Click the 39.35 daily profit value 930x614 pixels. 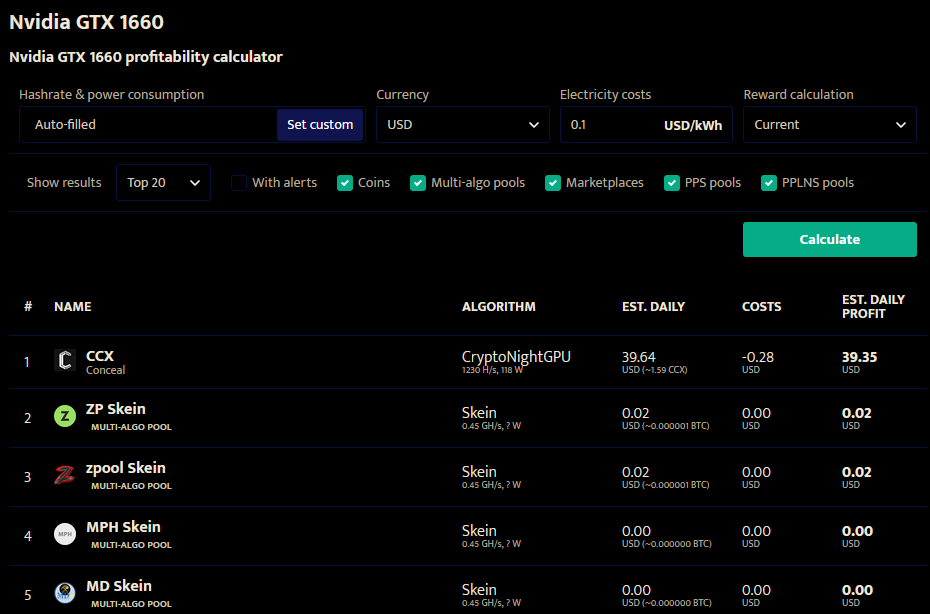point(859,357)
